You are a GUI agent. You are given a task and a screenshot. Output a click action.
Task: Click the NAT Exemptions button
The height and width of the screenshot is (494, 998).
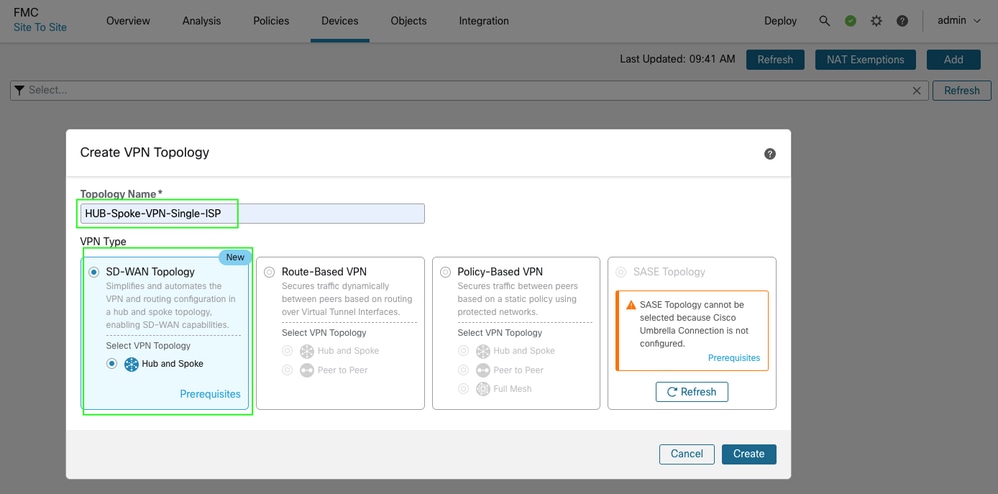pos(865,60)
